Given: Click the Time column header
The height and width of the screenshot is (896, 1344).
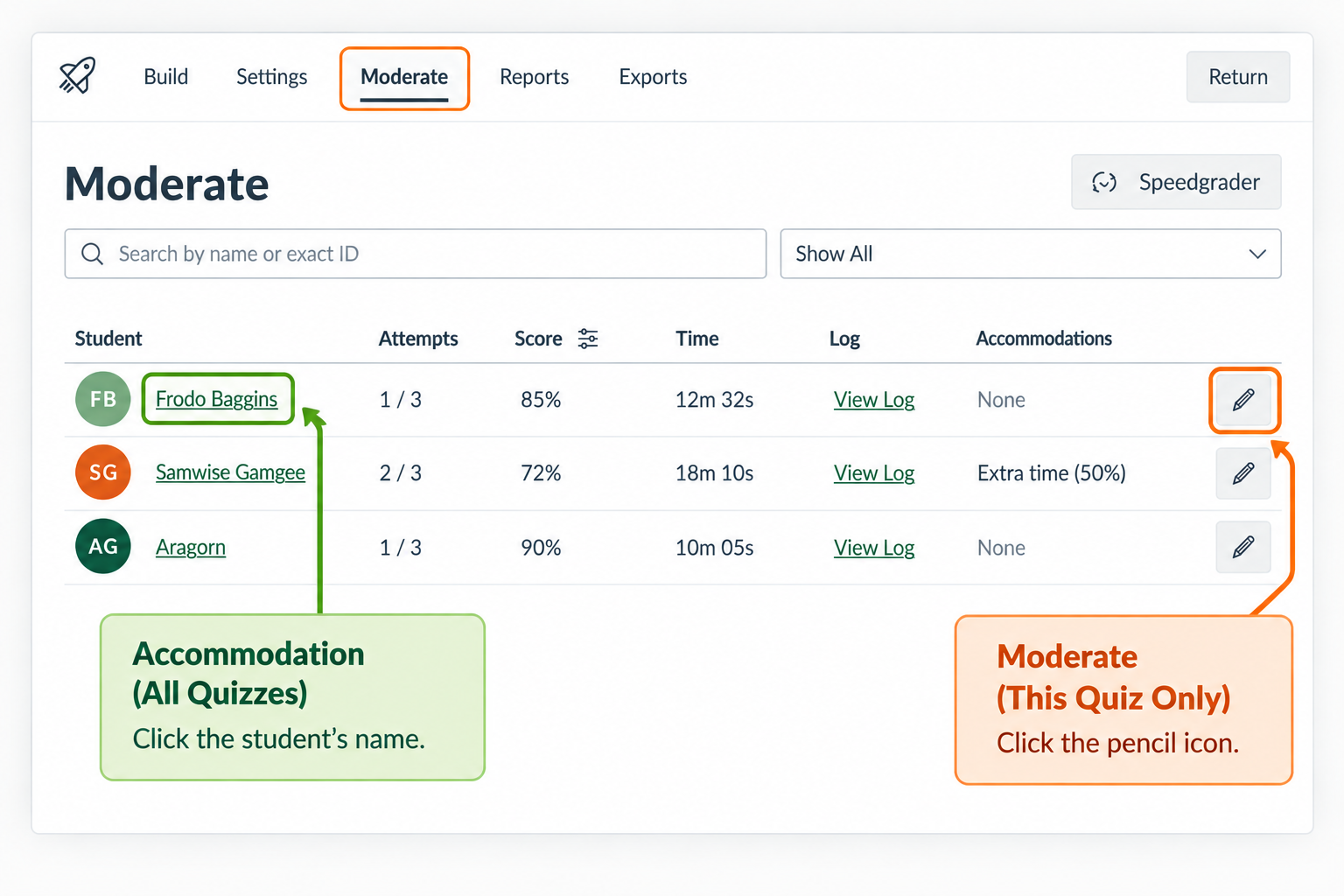Looking at the screenshot, I should [x=697, y=339].
